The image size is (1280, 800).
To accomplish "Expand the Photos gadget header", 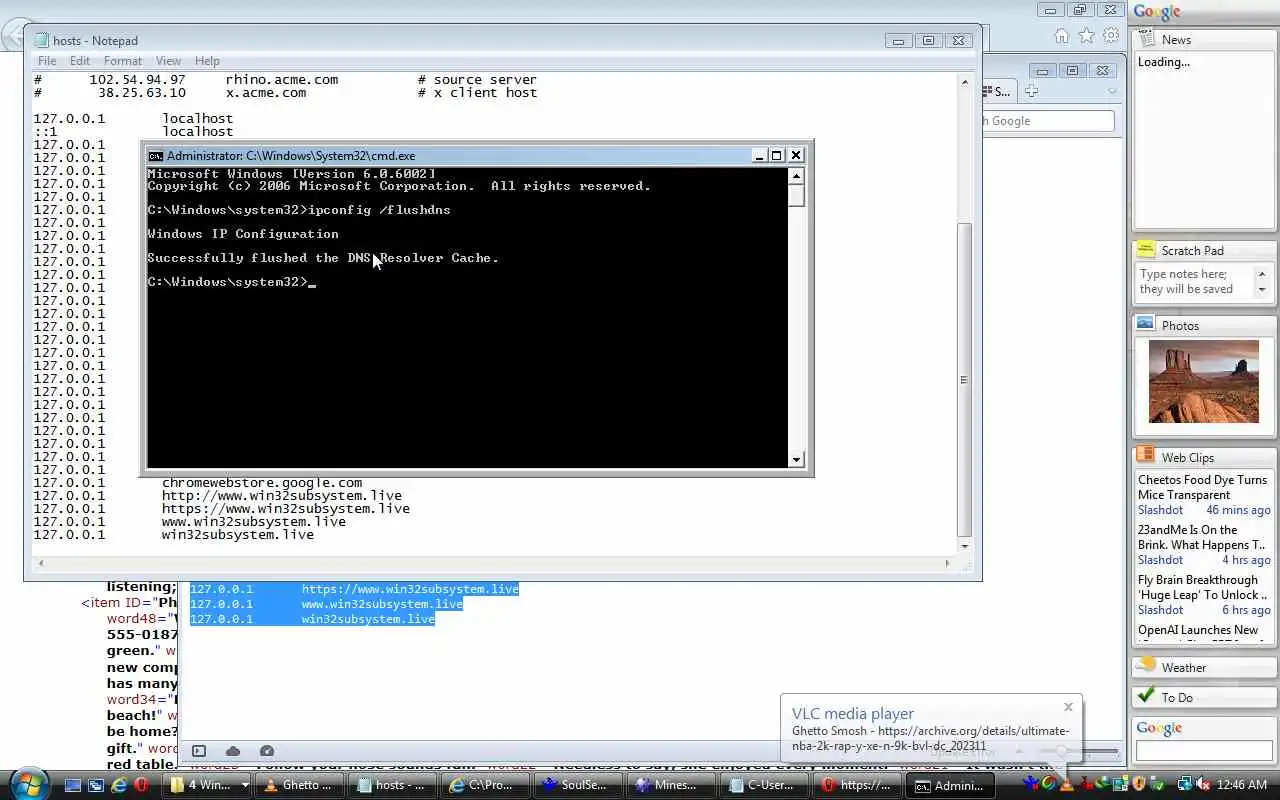I will 1204,325.
